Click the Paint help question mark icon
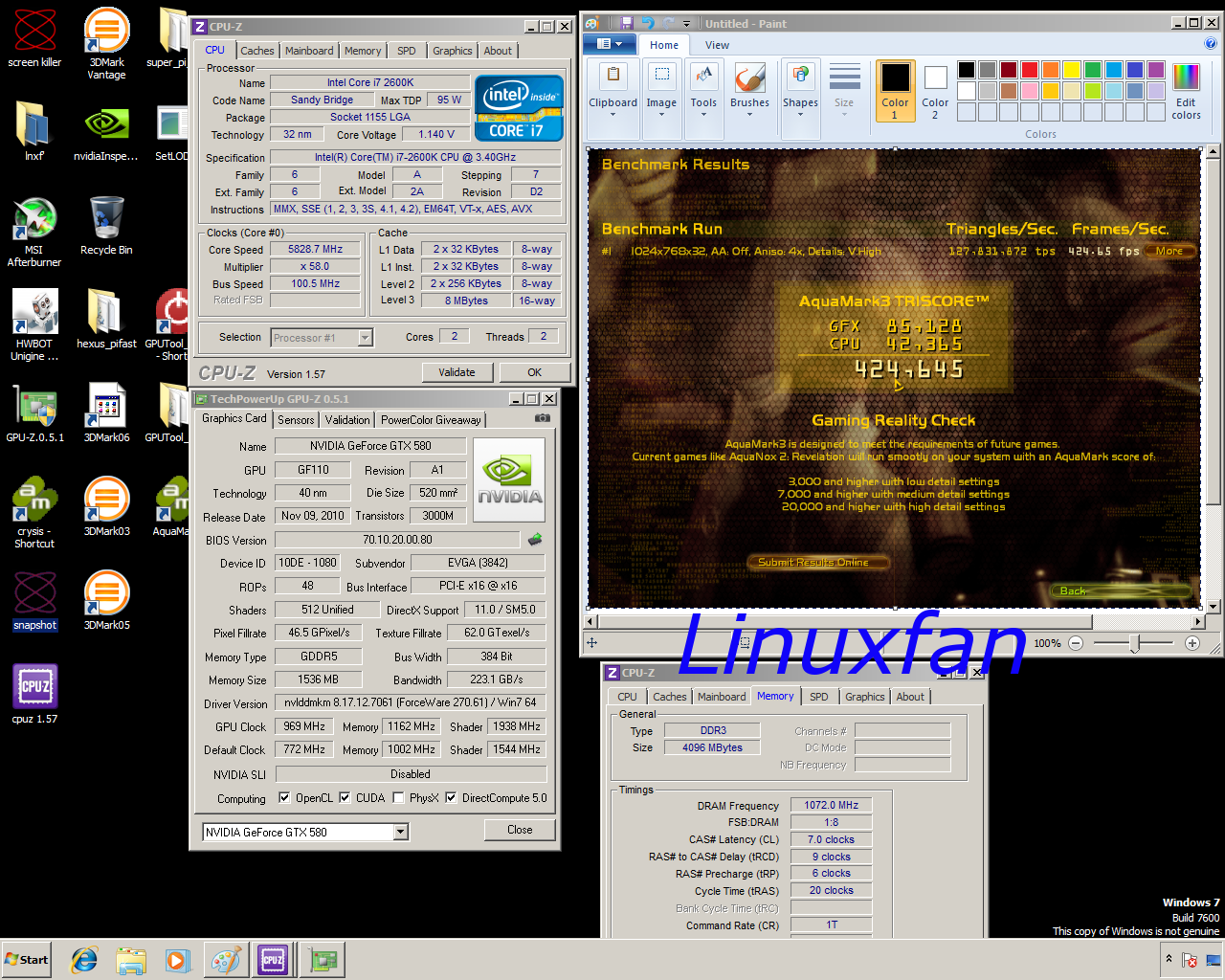The width and height of the screenshot is (1225, 980). pos(1211,44)
